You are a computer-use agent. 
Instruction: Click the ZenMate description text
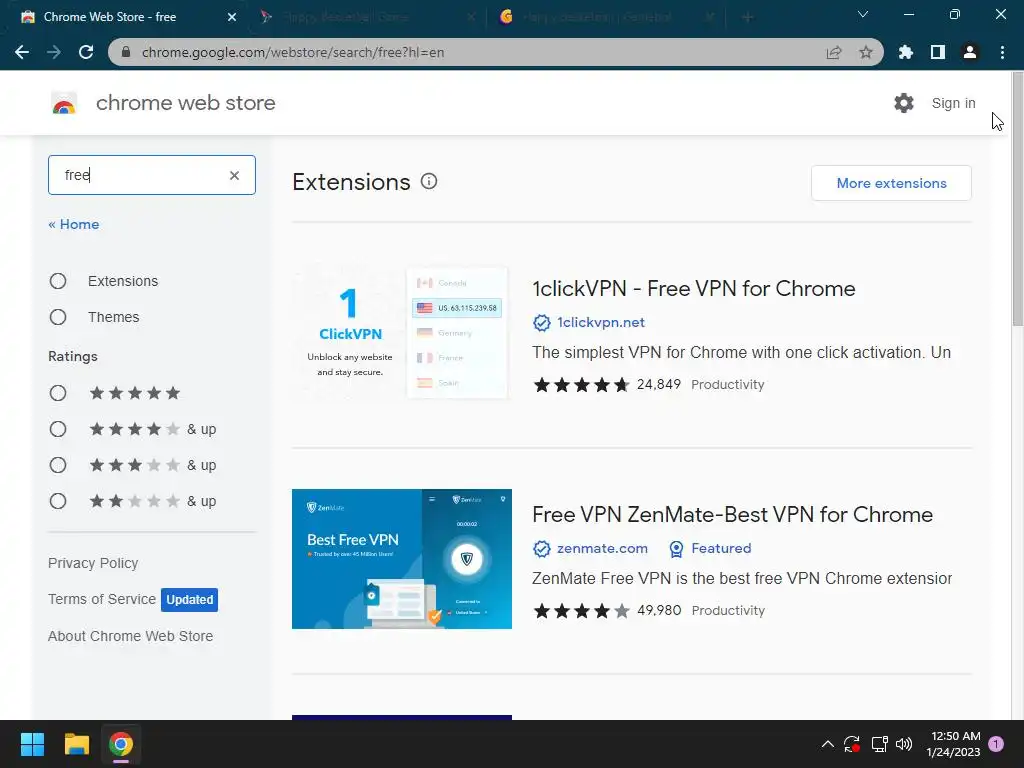(x=742, y=579)
